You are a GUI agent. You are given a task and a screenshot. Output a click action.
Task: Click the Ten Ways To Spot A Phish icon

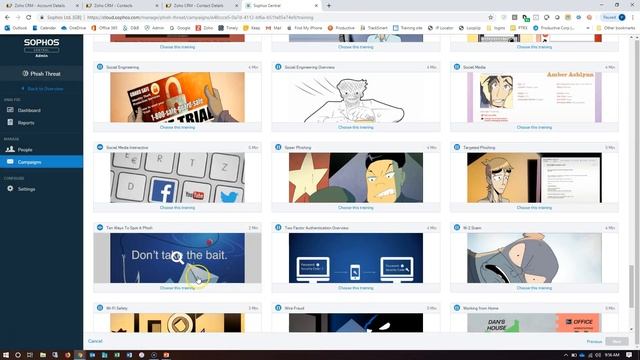tap(100, 227)
